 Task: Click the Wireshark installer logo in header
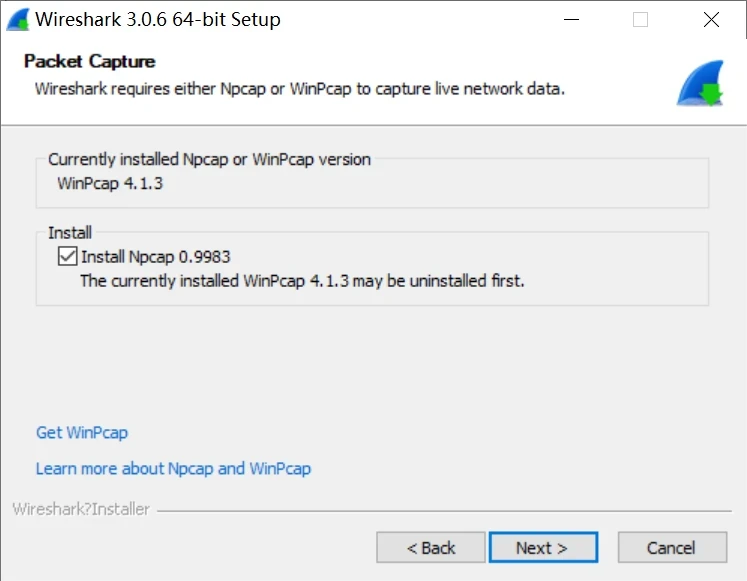(x=699, y=83)
